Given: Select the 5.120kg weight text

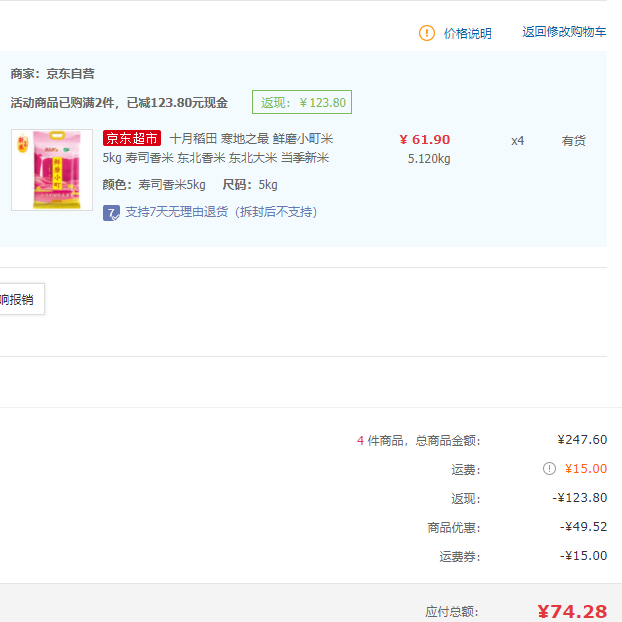Looking at the screenshot, I should pos(429,159).
